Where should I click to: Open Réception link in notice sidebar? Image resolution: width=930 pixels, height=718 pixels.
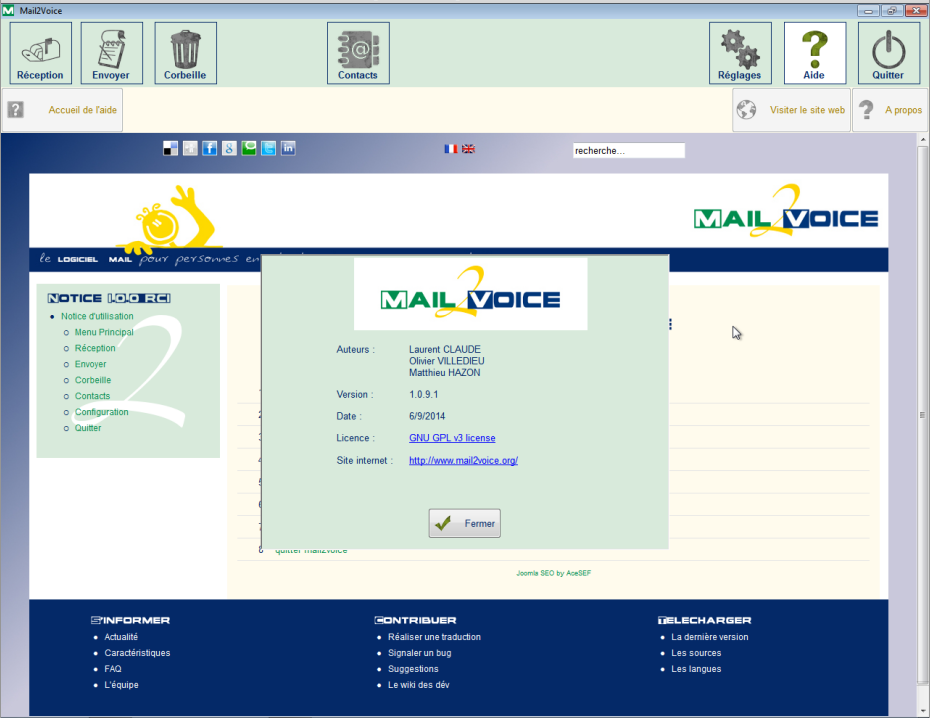tap(95, 348)
